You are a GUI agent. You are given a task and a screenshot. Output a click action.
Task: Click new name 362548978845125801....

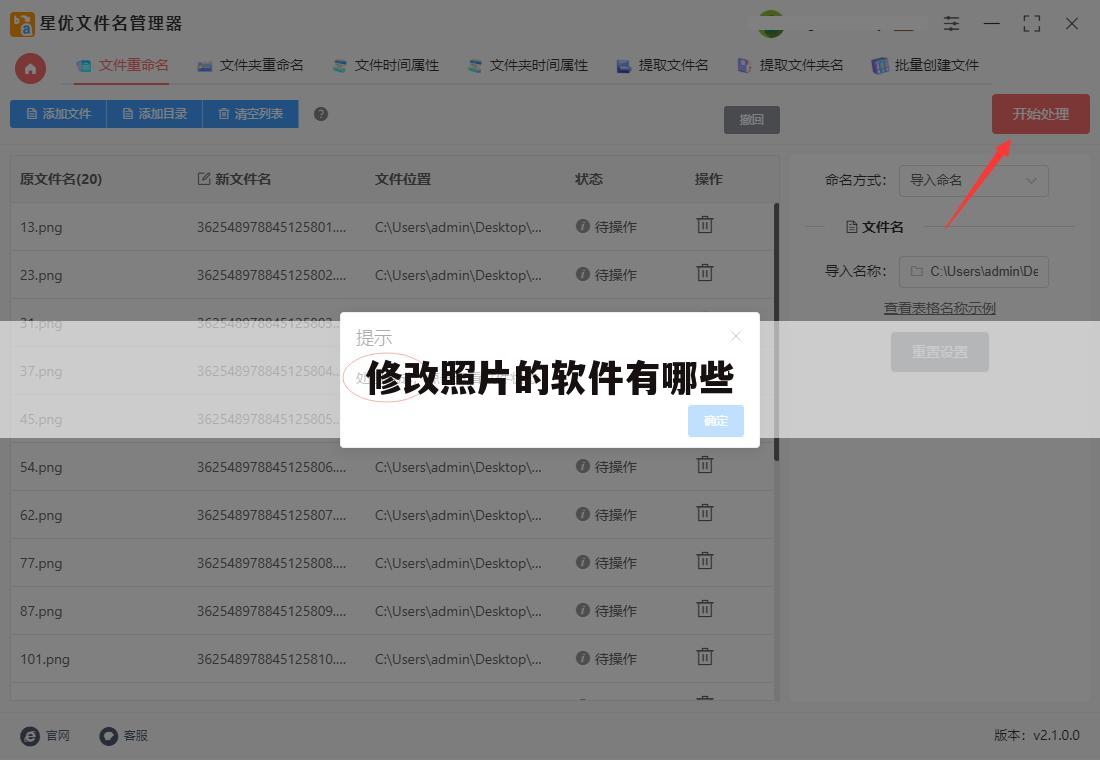271,227
